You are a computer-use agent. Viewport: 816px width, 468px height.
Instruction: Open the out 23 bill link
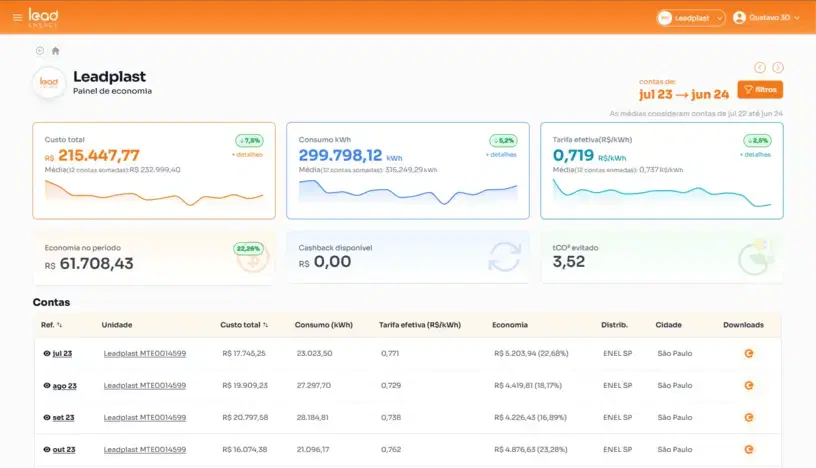coord(64,450)
